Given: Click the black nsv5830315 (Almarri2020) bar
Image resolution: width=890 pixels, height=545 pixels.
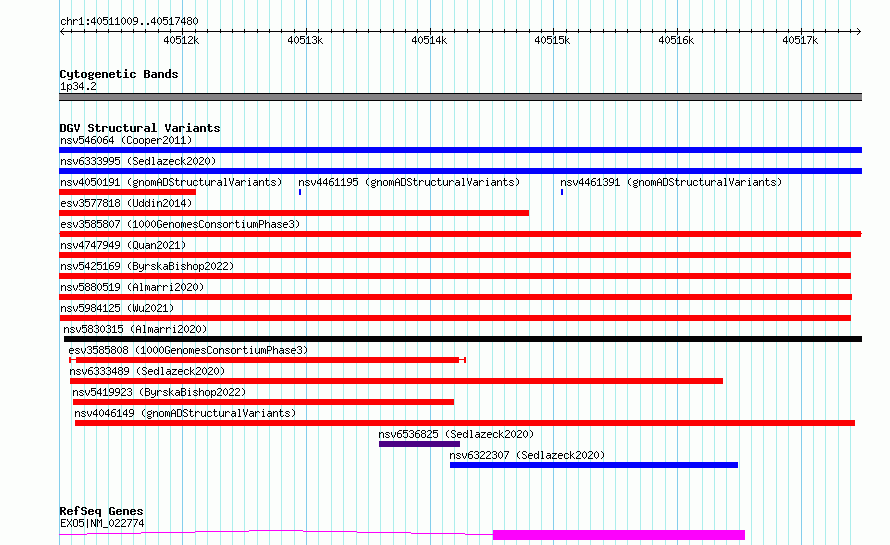Looking at the screenshot, I should coord(463,339).
